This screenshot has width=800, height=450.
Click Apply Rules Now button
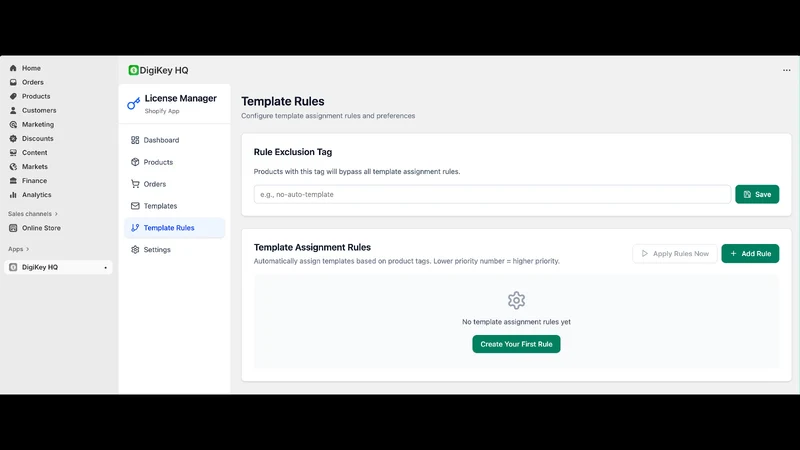(x=674, y=254)
